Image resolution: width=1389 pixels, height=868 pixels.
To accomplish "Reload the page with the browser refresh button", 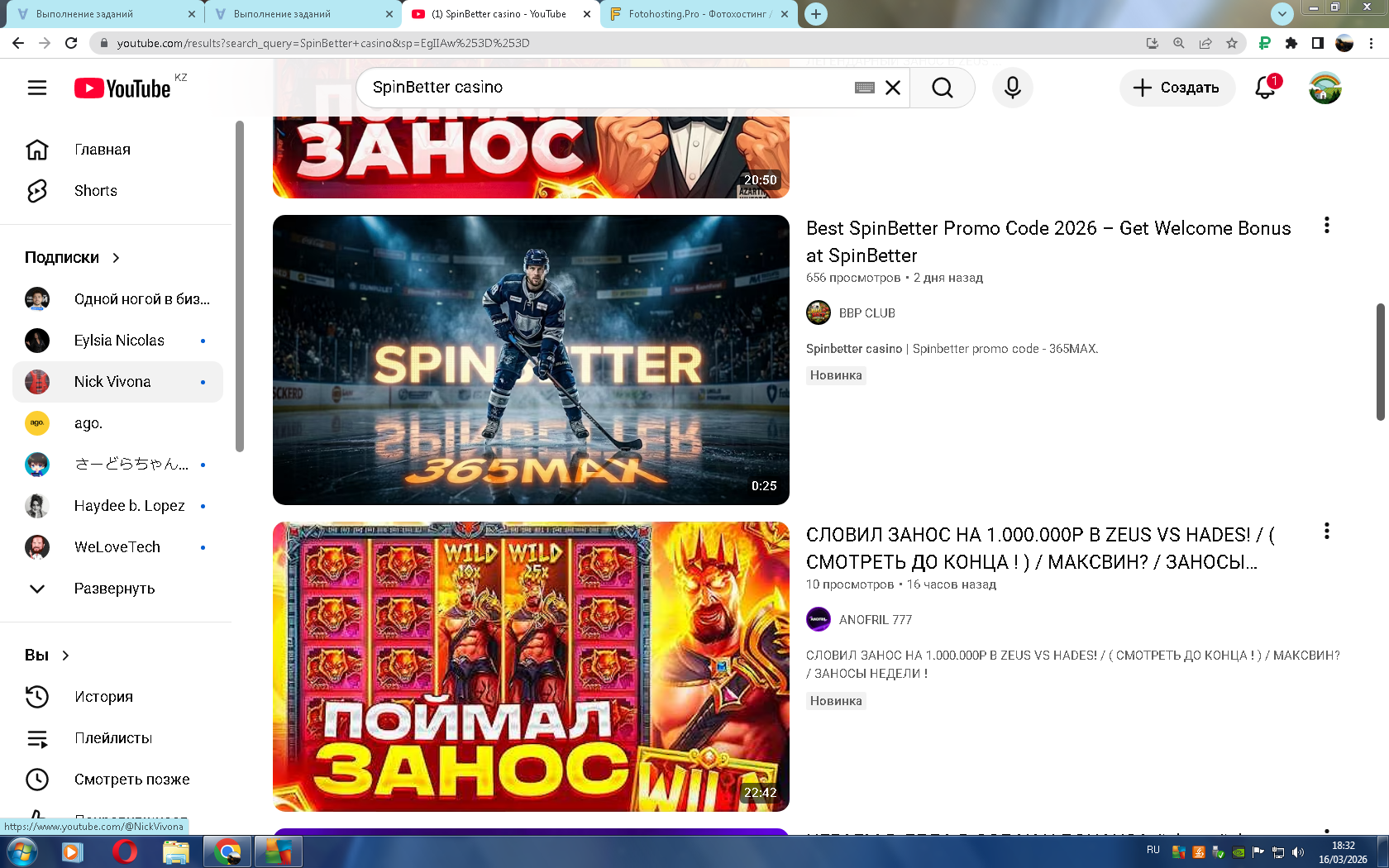I will click(x=72, y=43).
